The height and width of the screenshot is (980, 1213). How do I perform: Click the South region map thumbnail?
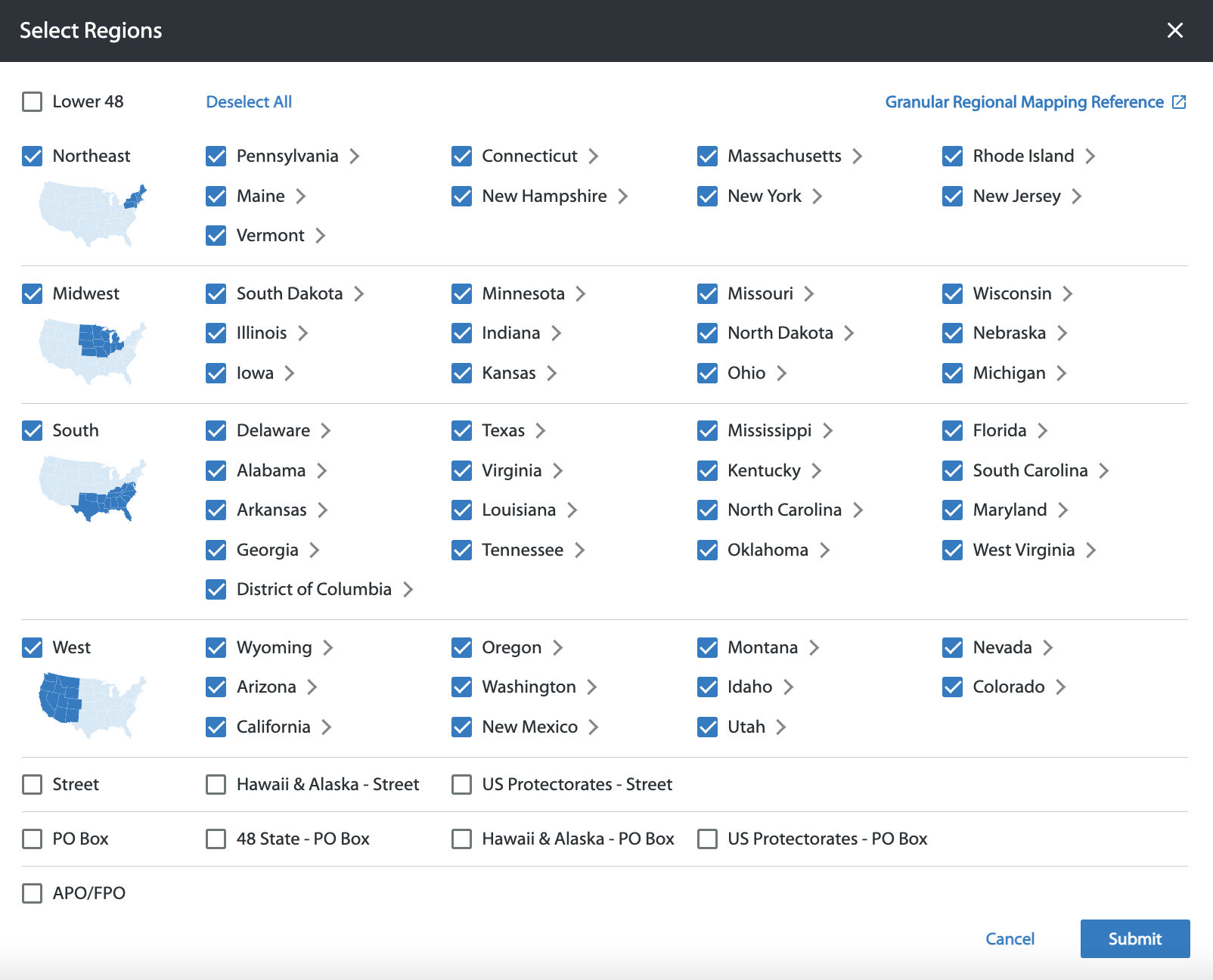pyautogui.click(x=92, y=488)
